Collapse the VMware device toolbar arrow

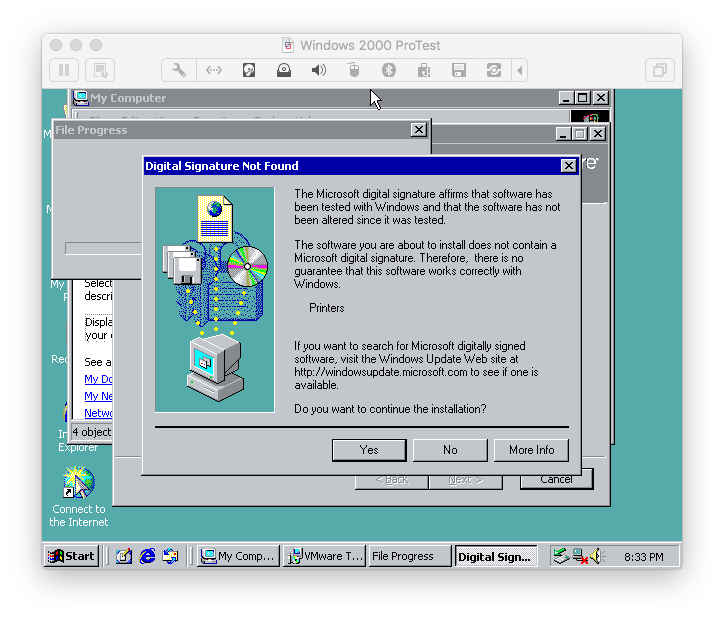coord(519,70)
